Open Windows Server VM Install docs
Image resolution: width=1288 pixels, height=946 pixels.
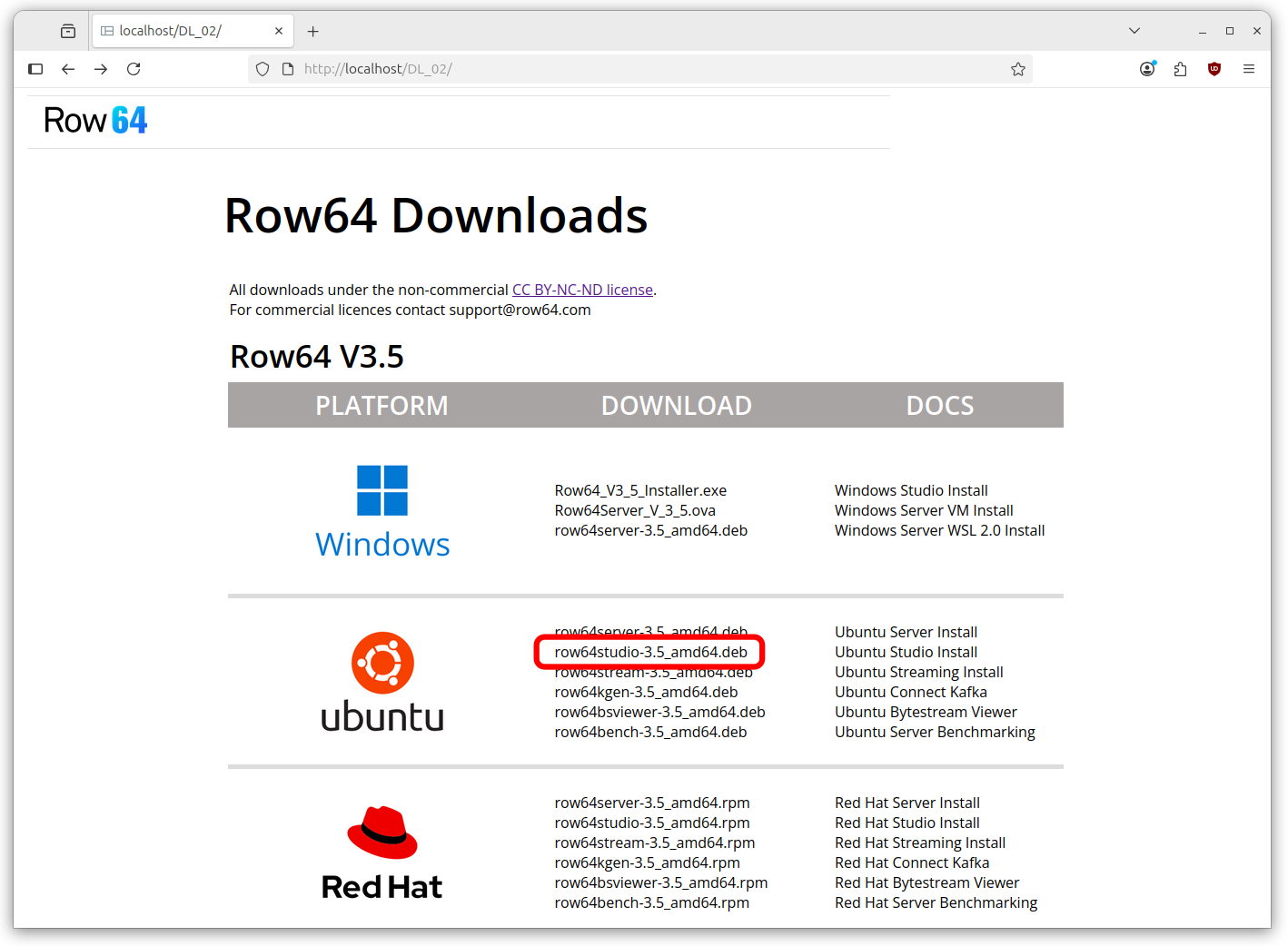point(924,510)
